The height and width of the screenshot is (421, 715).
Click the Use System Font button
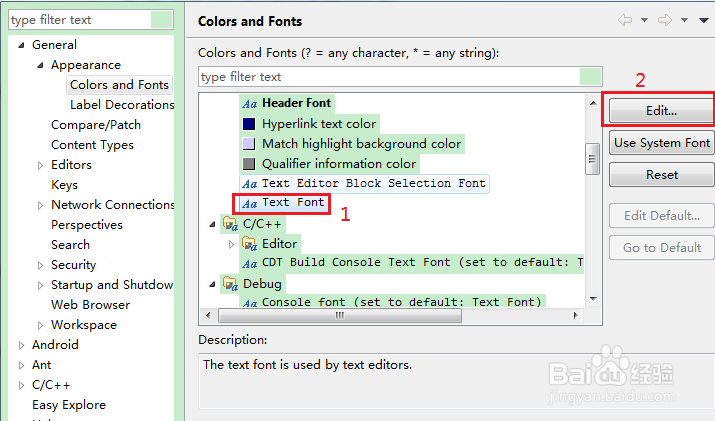click(661, 143)
